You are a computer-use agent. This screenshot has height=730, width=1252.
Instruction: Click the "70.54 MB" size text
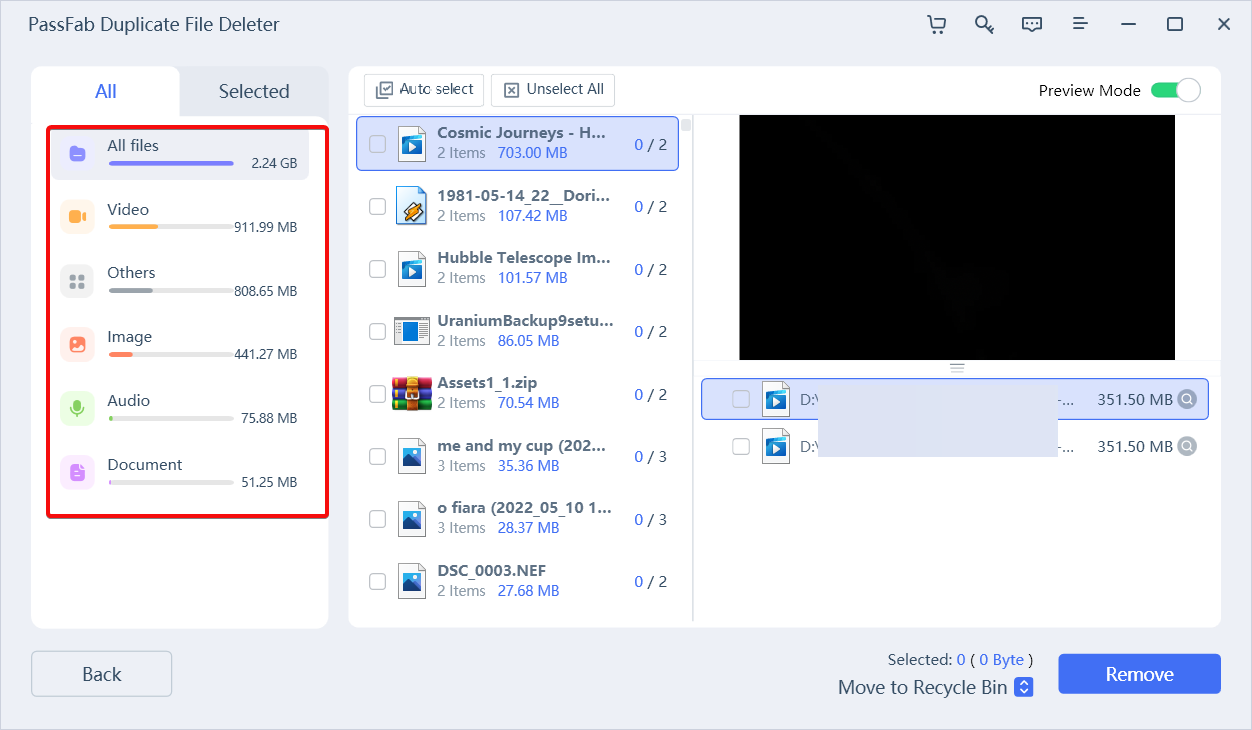click(x=526, y=403)
